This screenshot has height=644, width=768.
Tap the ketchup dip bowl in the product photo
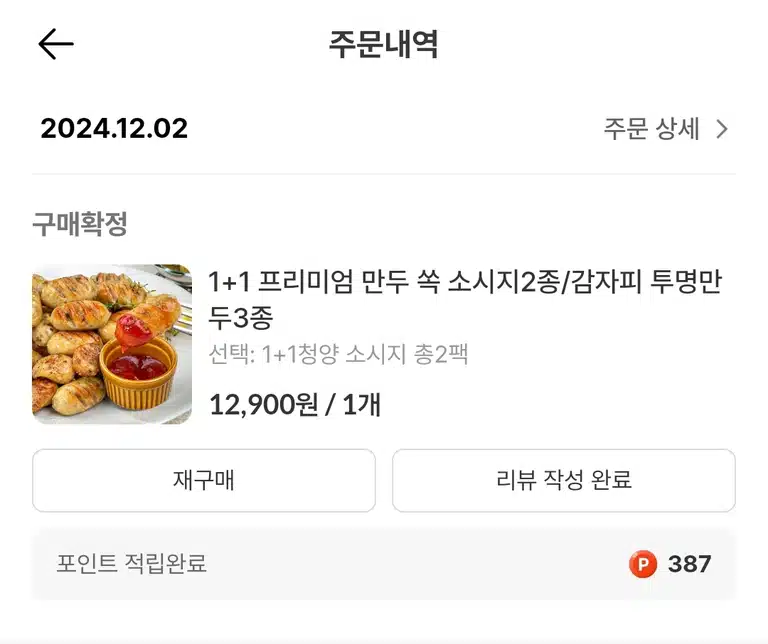pyautogui.click(x=138, y=375)
